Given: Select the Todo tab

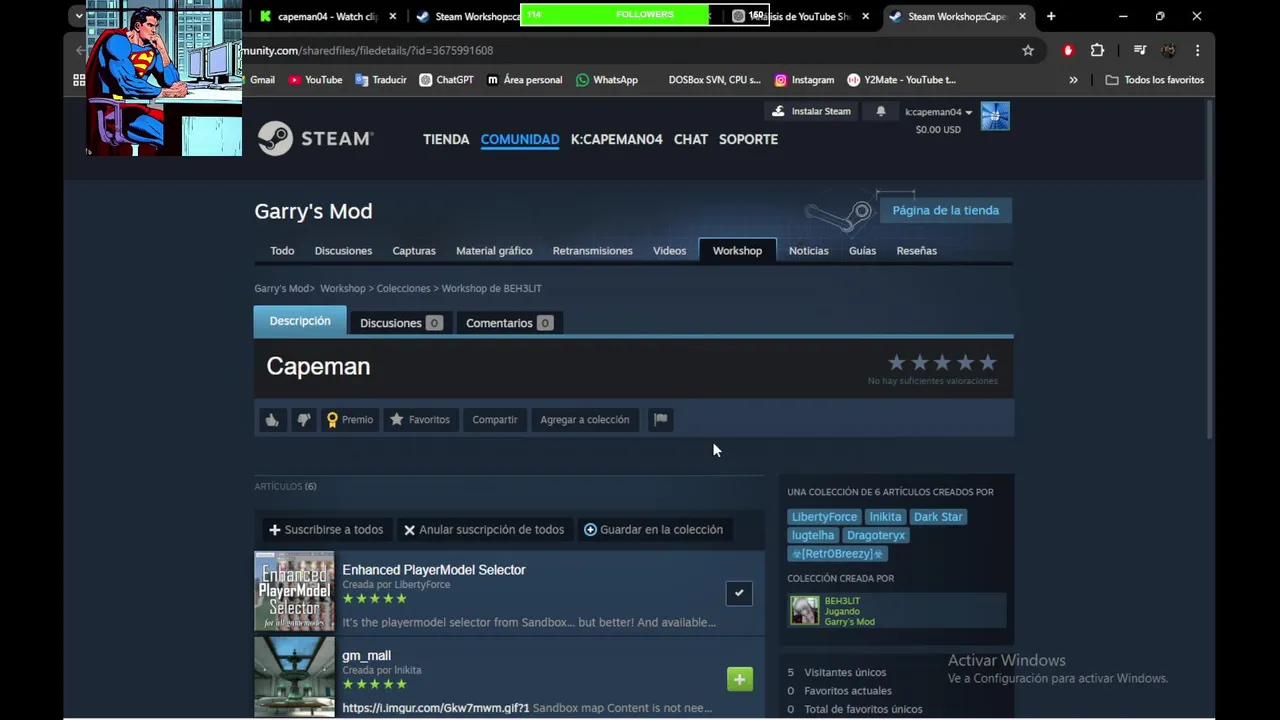Looking at the screenshot, I should (282, 251).
